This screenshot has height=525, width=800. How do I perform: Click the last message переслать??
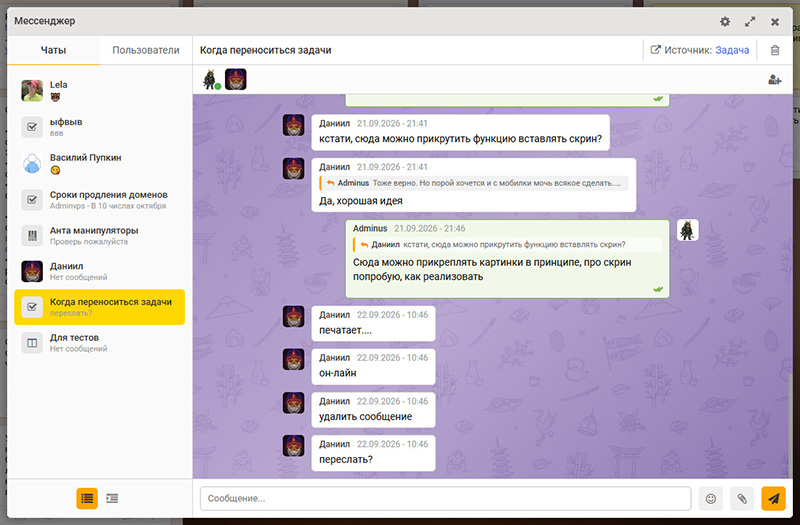click(x=373, y=453)
